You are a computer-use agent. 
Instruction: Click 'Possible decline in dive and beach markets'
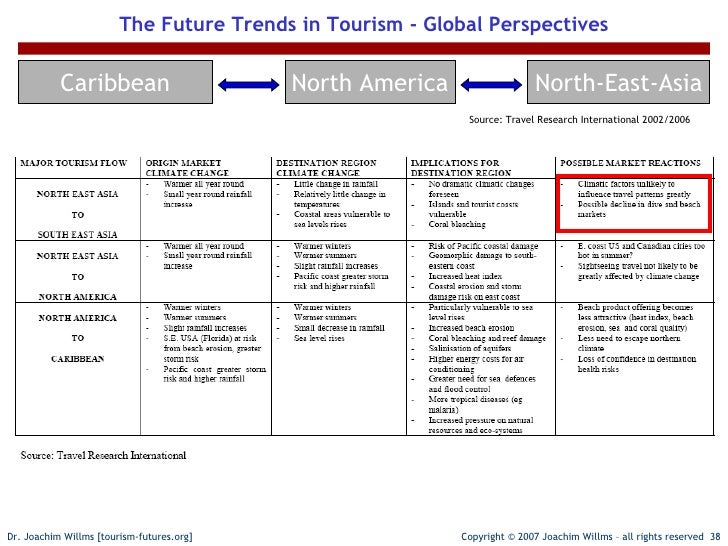pyautogui.click(x=639, y=209)
